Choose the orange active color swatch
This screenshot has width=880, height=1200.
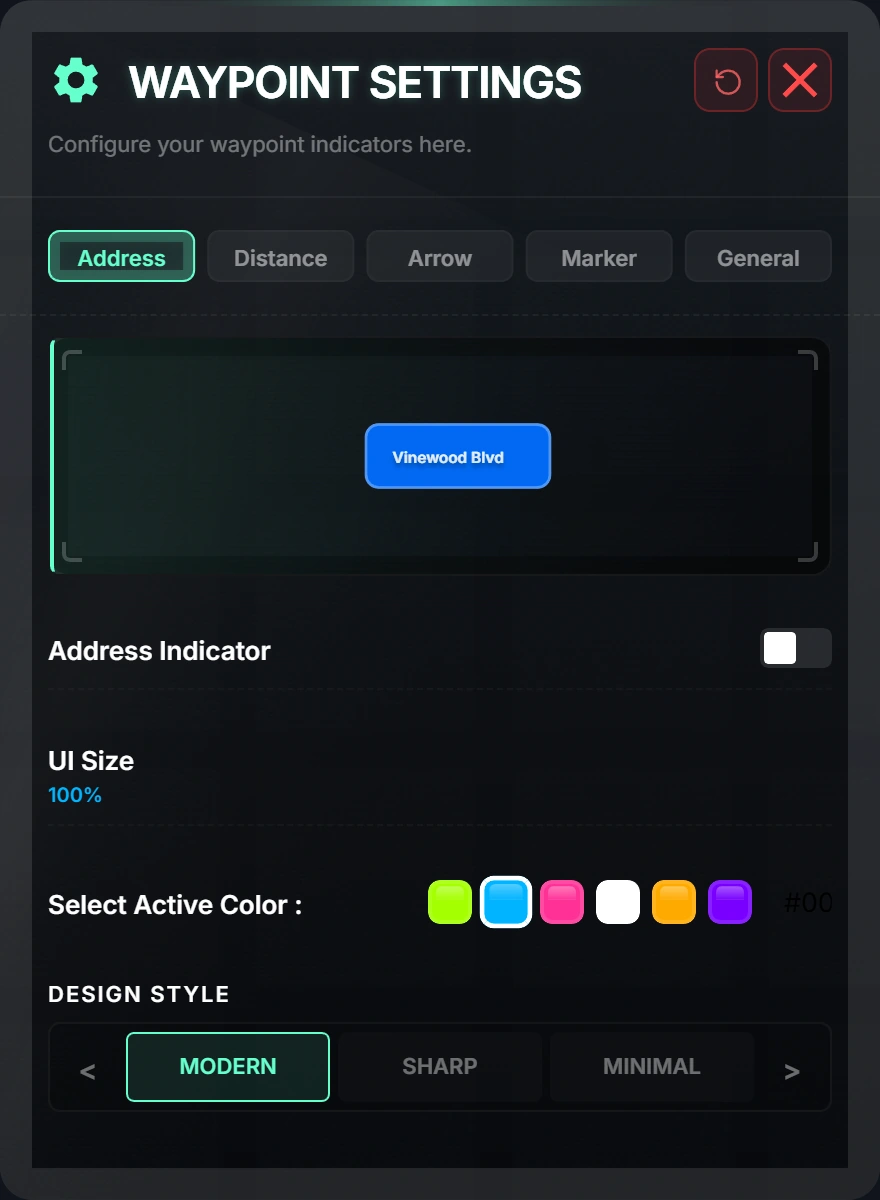click(674, 902)
